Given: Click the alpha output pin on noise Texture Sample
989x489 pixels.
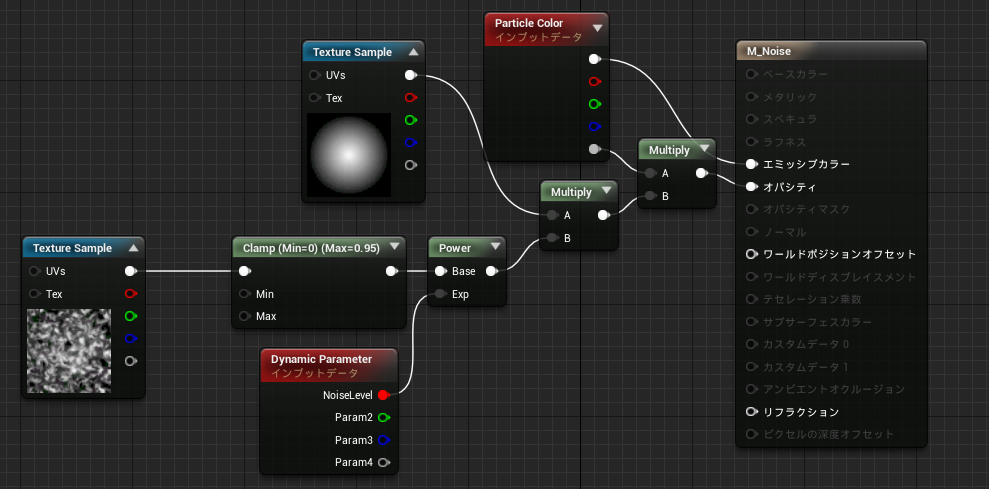Looking at the screenshot, I should (x=131, y=361).
